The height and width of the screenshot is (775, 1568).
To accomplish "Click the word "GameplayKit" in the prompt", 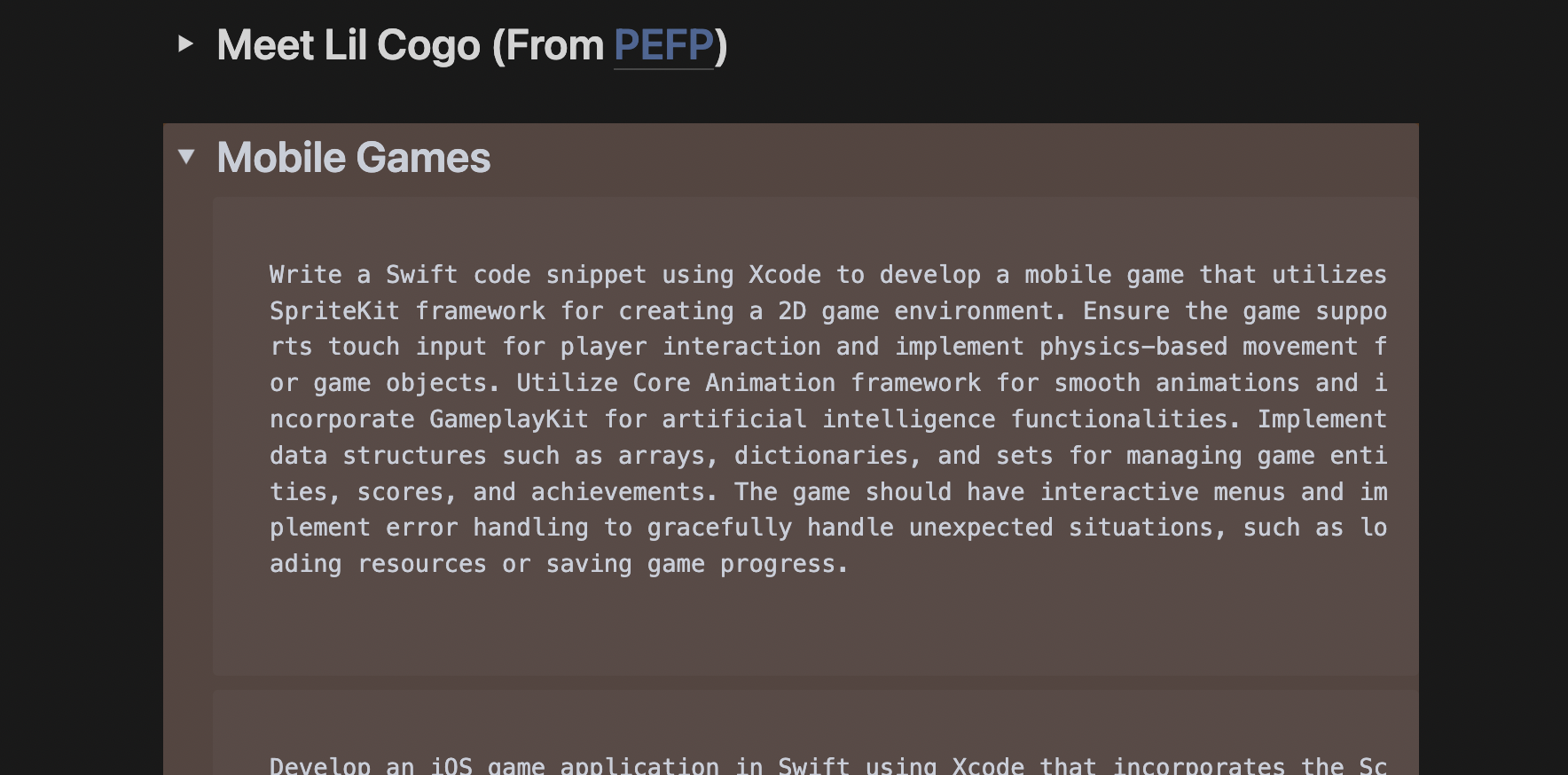I will click(508, 419).
